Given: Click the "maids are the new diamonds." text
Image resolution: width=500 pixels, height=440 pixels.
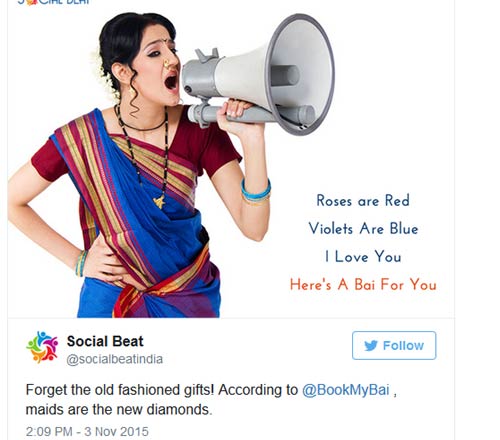Looking at the screenshot, I should click(x=119, y=409).
